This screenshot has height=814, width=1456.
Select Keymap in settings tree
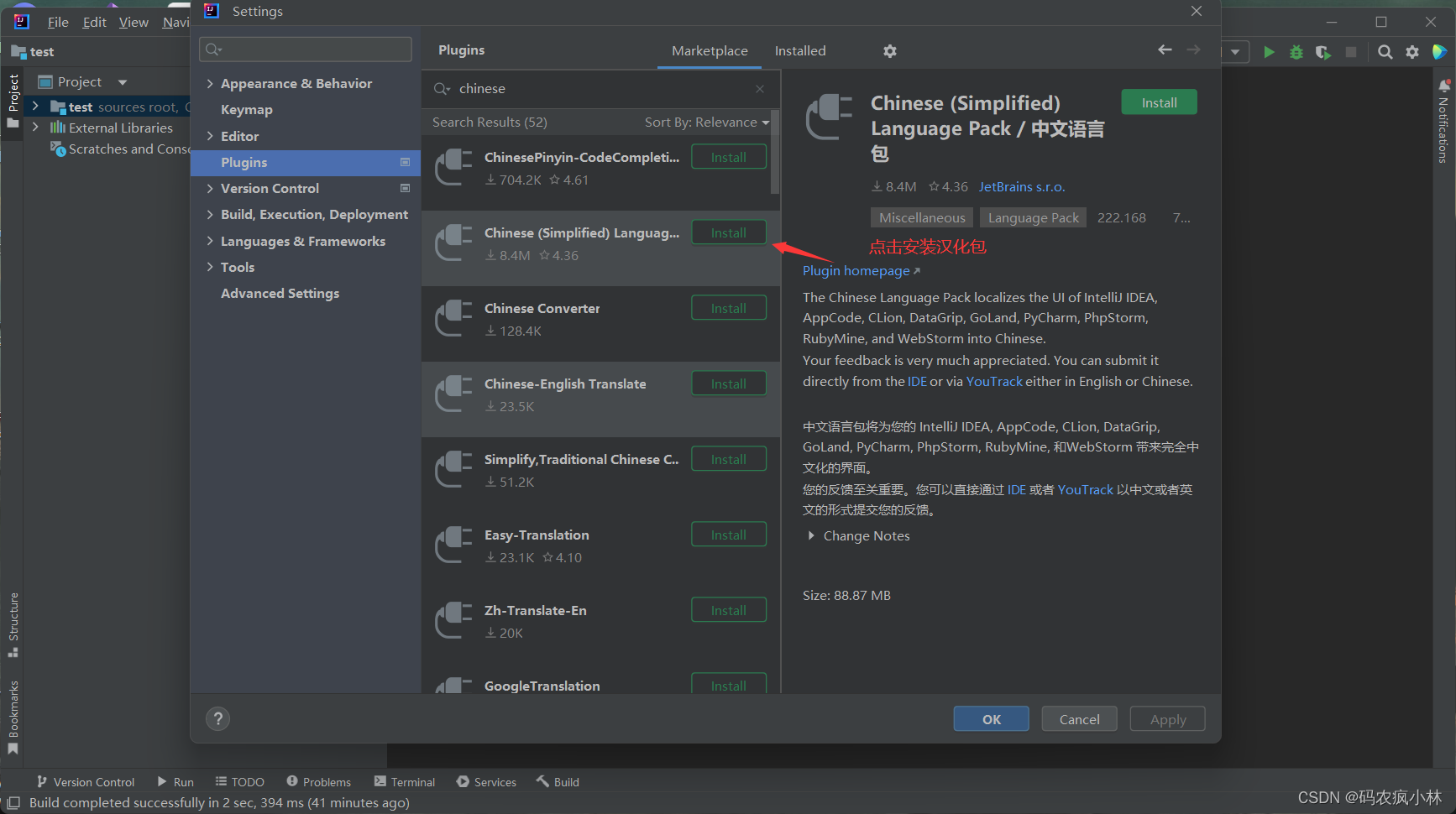point(247,110)
